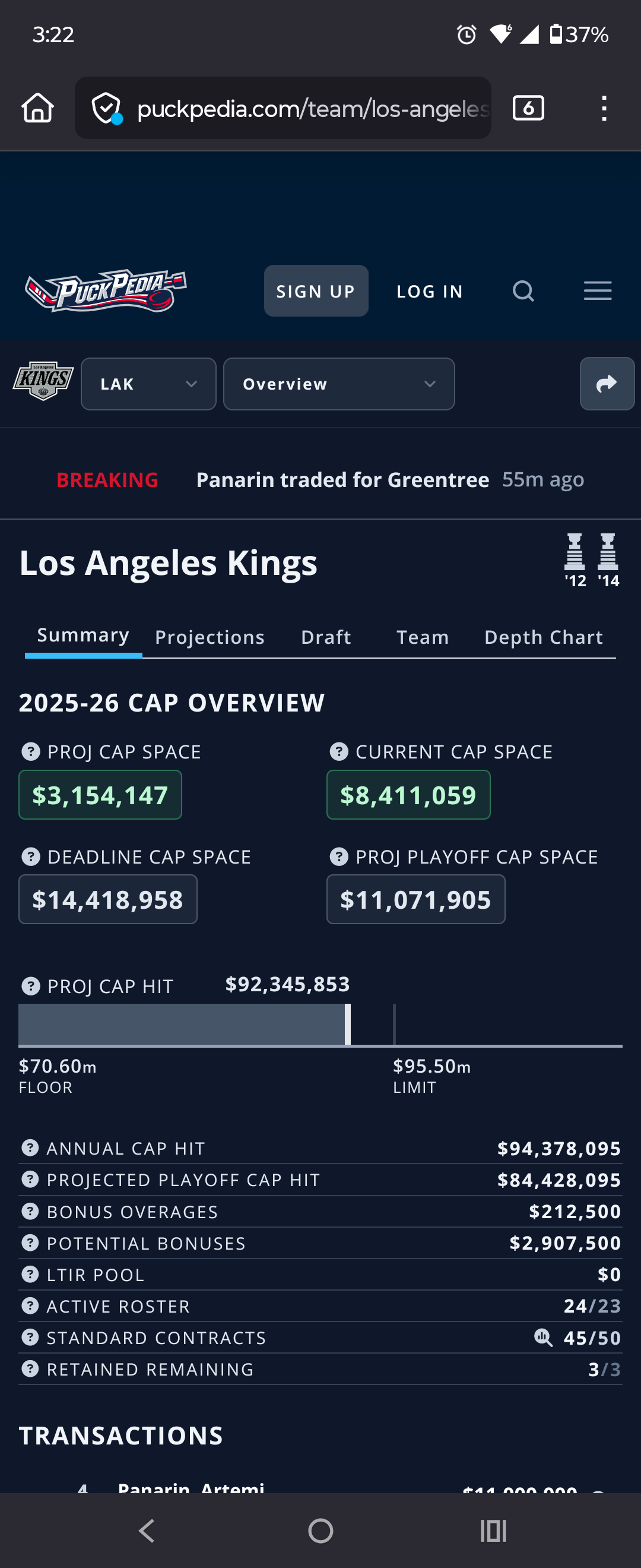Viewport: 641px width, 1568px height.
Task: Tap the browser home icon
Action: coord(38,108)
